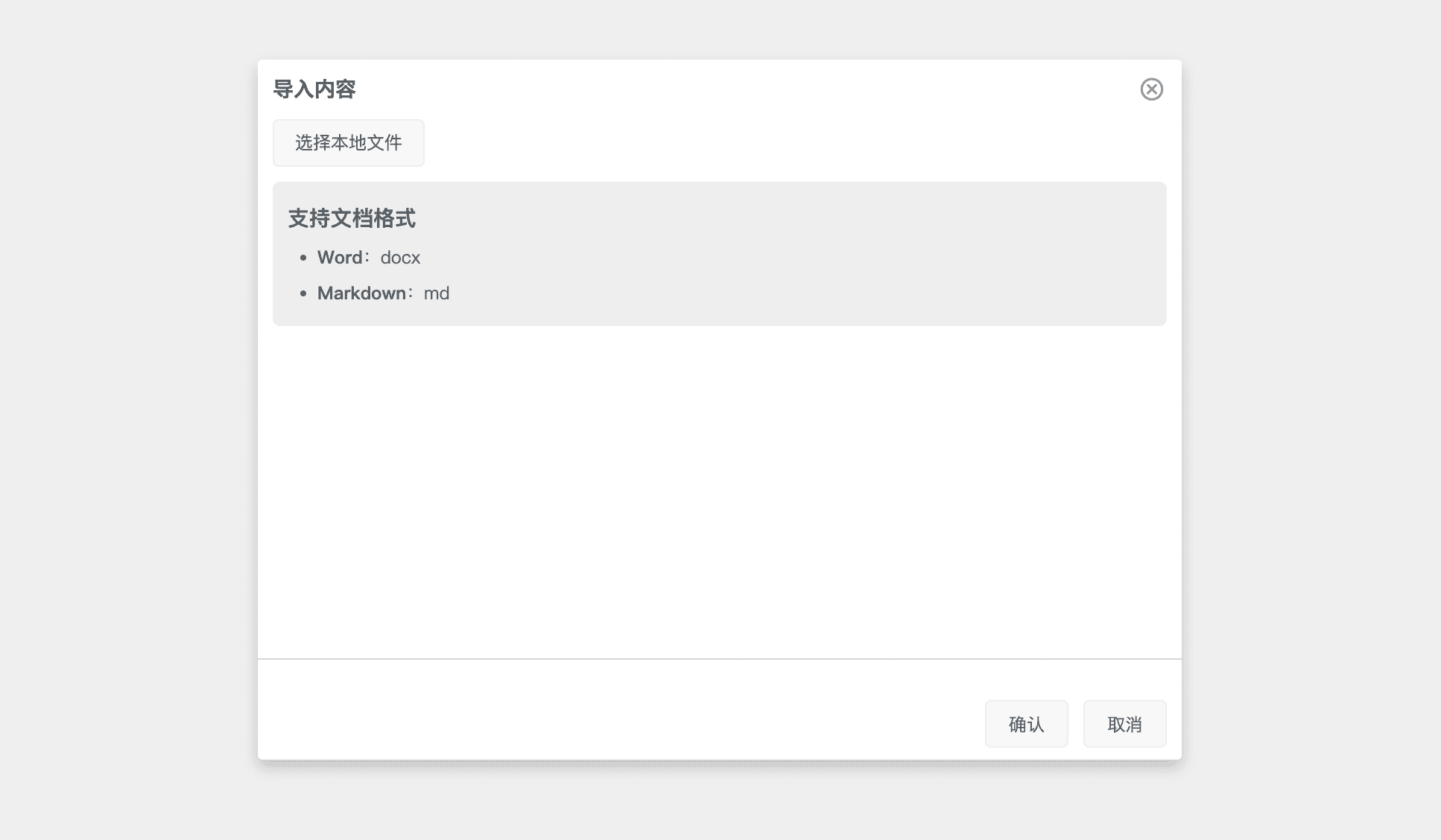Cancel import with the 取消 button
The width and height of the screenshot is (1441, 840).
[x=1124, y=724]
